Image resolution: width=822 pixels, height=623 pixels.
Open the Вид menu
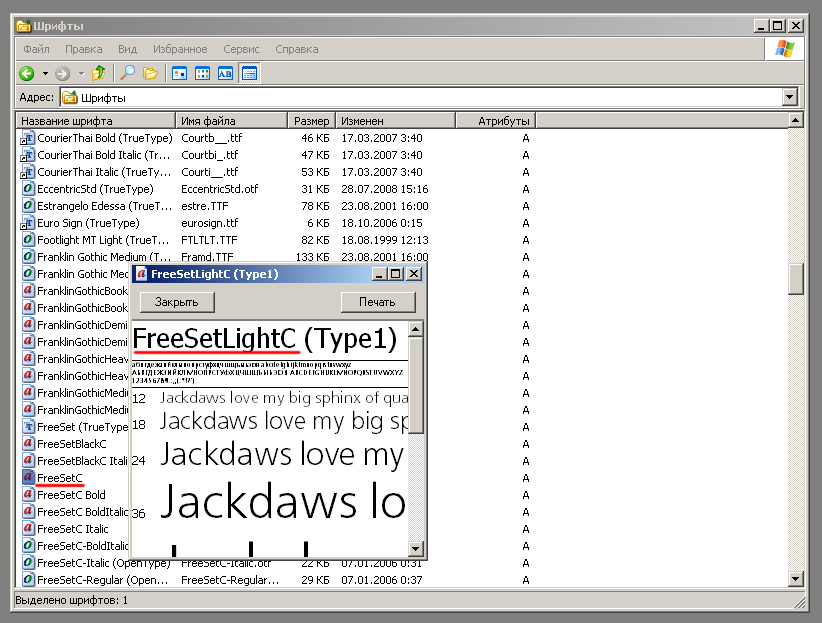[127, 49]
